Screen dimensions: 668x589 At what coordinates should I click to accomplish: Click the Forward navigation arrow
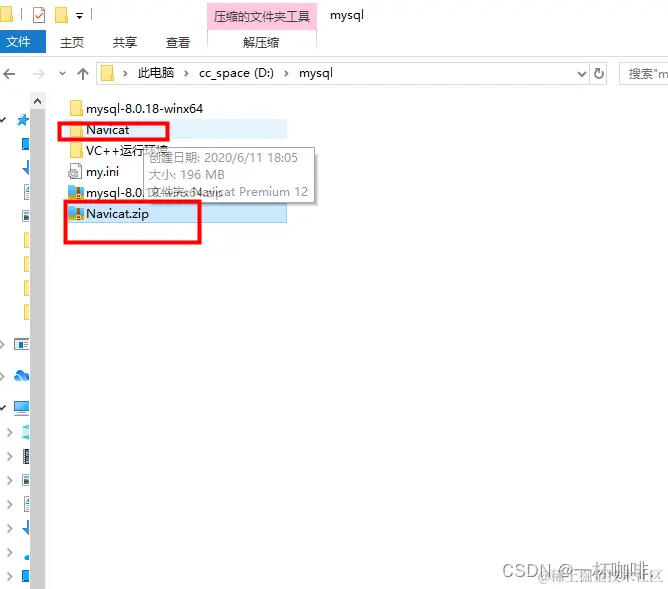[38, 74]
